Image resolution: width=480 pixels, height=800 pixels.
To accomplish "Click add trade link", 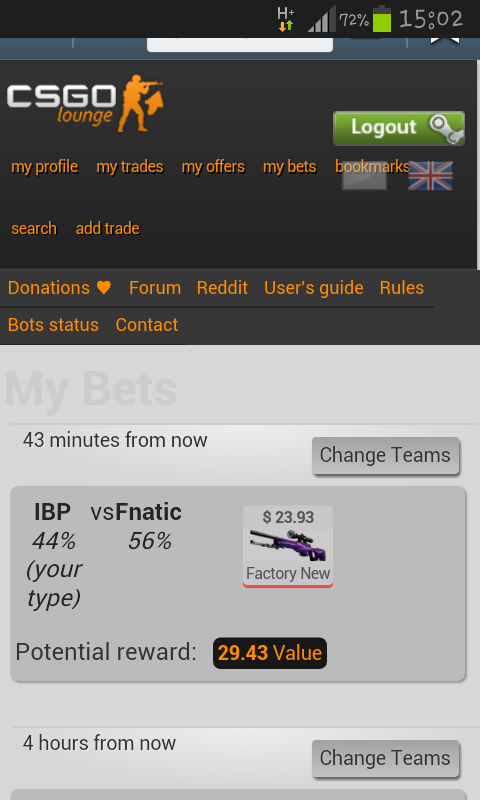I will [x=108, y=228].
